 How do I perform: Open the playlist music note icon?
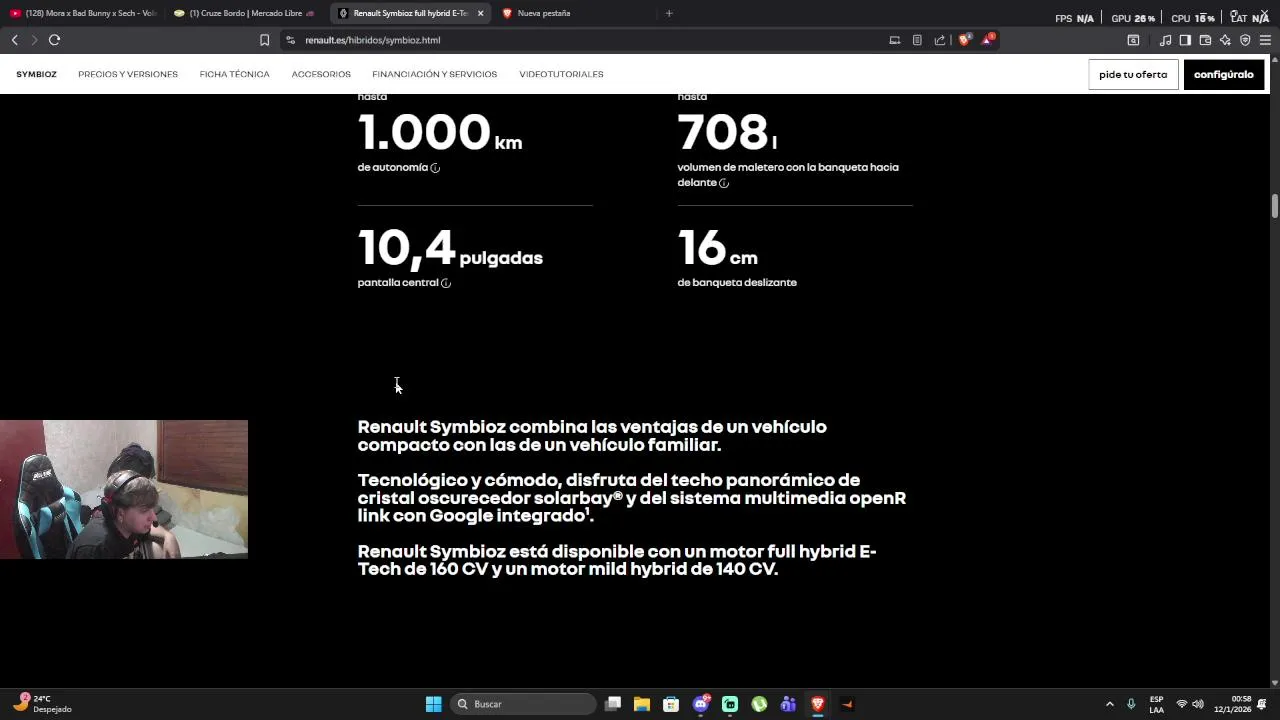coord(1165,40)
